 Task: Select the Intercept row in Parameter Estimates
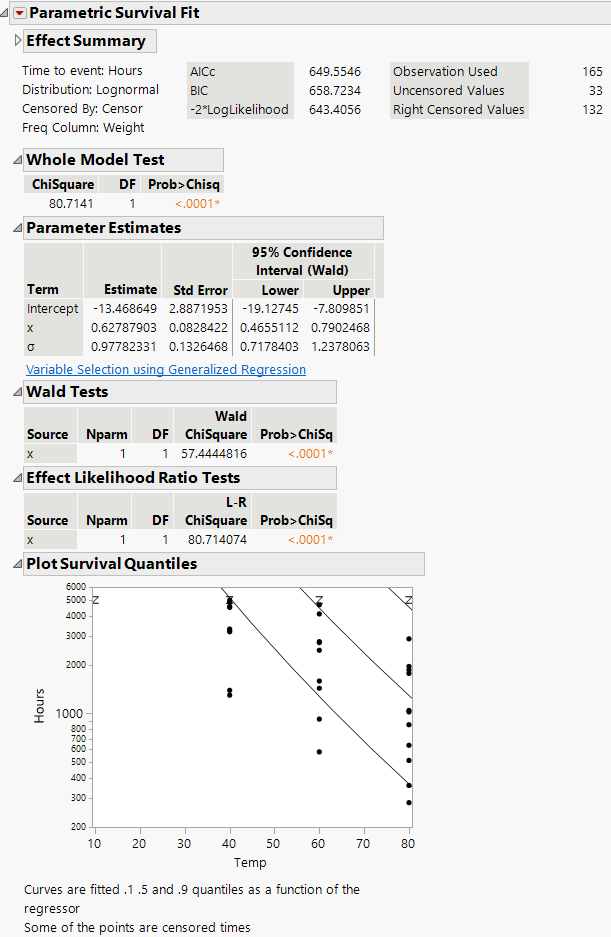[x=52, y=308]
